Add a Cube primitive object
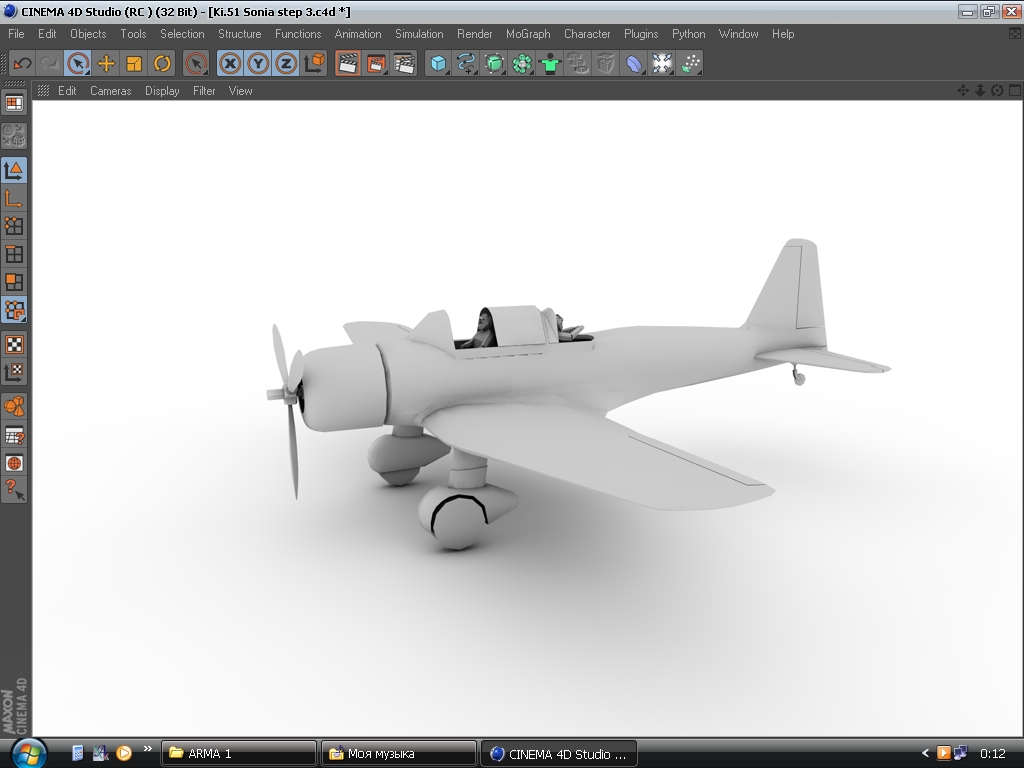The image size is (1024, 768). (x=438, y=64)
